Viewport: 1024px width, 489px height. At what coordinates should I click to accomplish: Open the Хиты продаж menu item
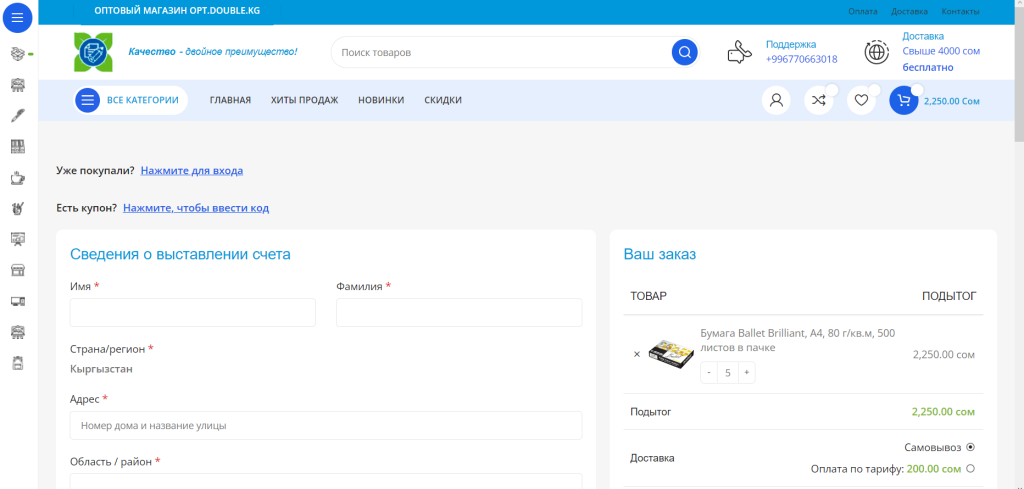tap(304, 100)
